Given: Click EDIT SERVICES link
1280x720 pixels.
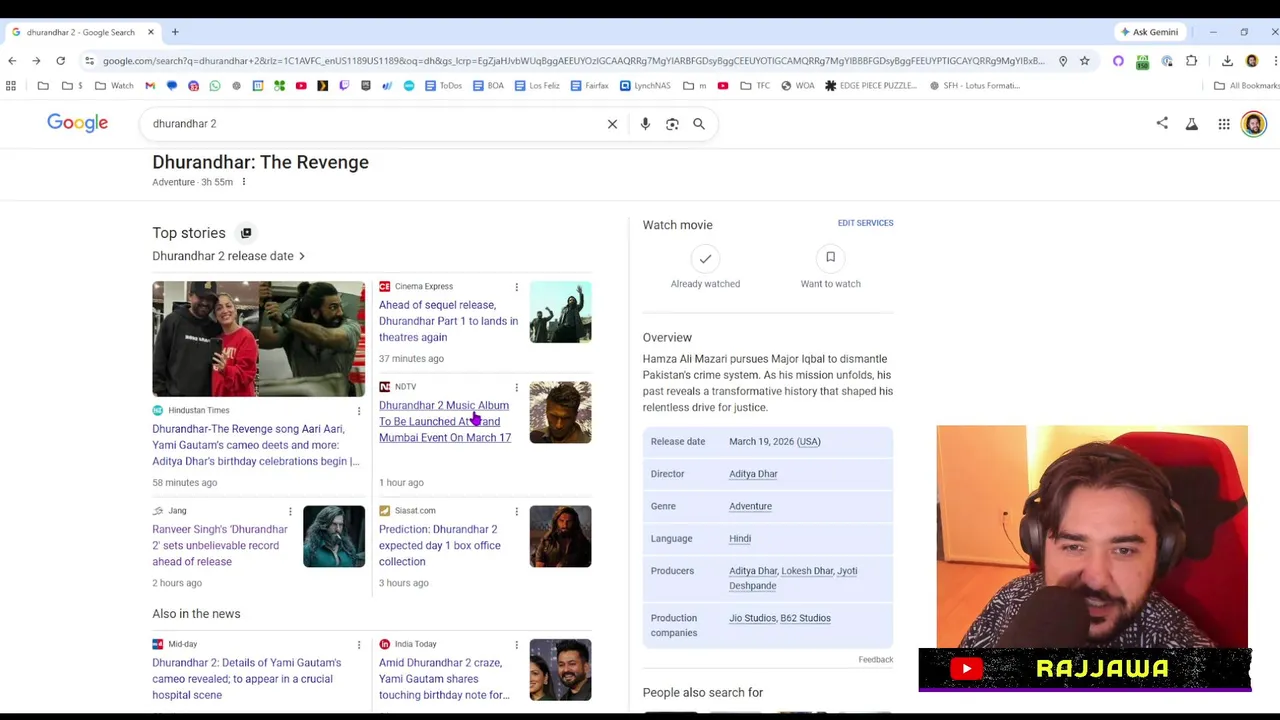Looking at the screenshot, I should (865, 223).
